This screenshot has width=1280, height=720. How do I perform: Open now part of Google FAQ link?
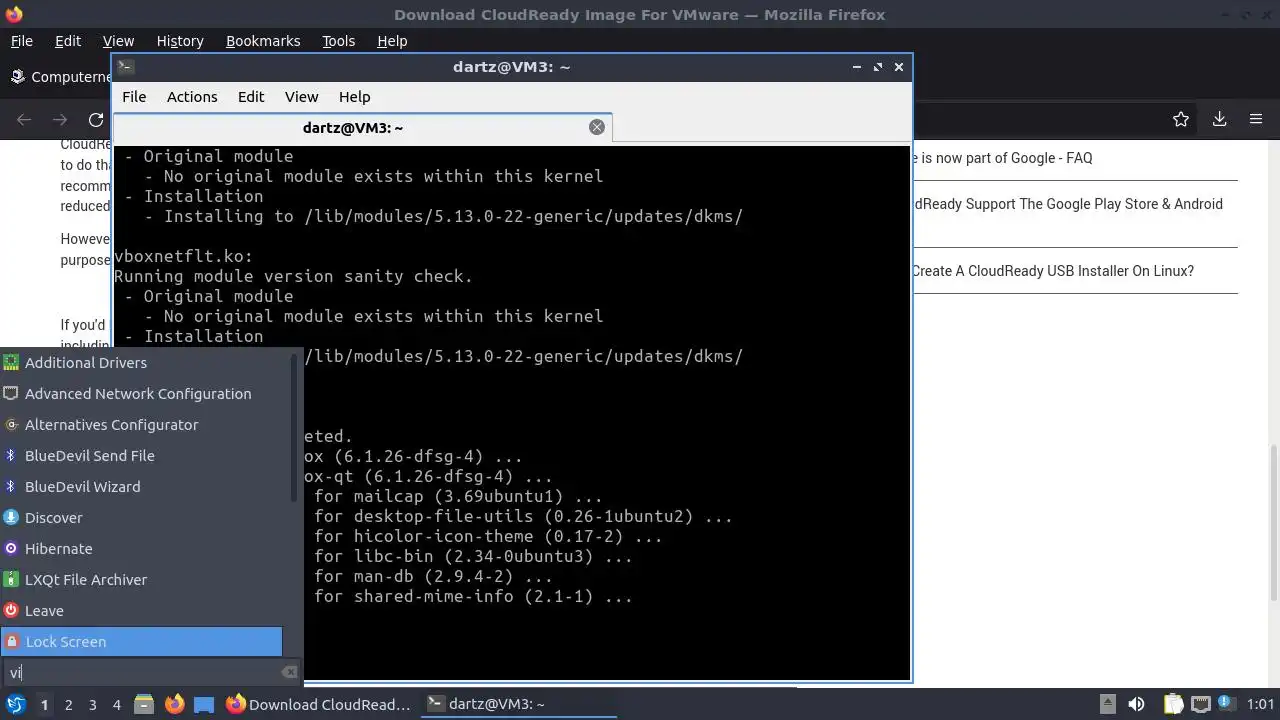click(x=1002, y=158)
